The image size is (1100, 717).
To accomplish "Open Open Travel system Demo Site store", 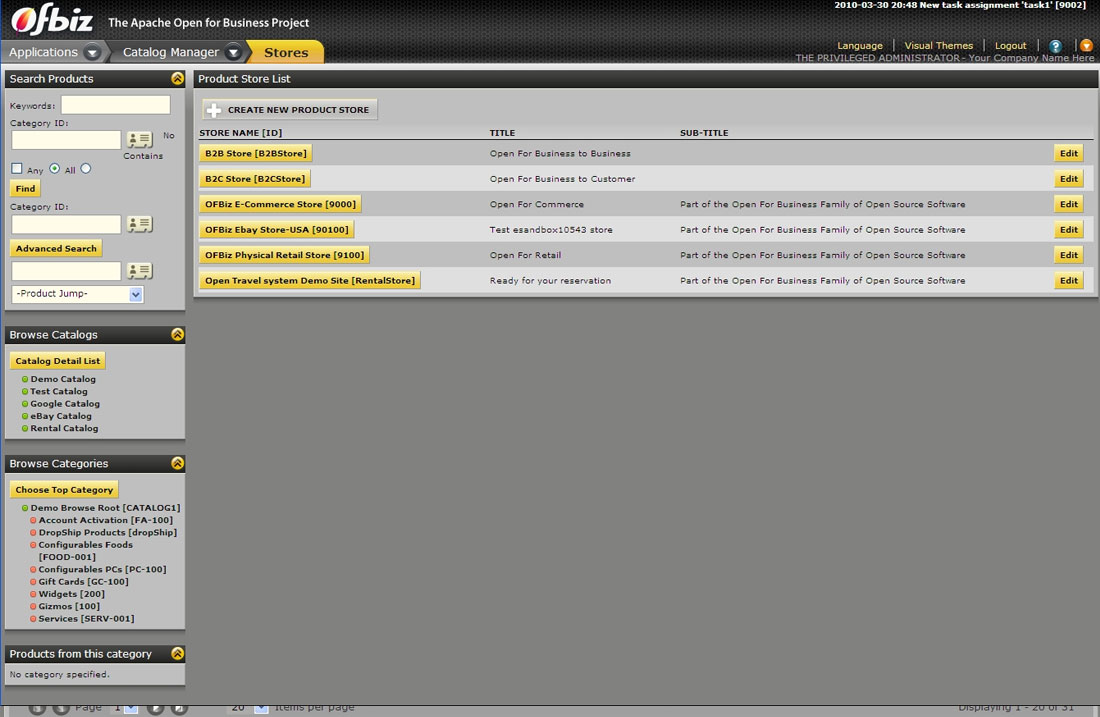I will point(309,281).
